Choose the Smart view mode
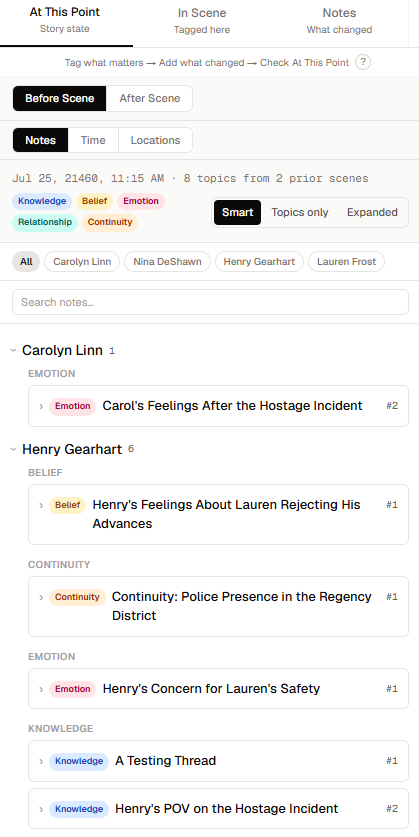This screenshot has width=419, height=837. point(237,212)
